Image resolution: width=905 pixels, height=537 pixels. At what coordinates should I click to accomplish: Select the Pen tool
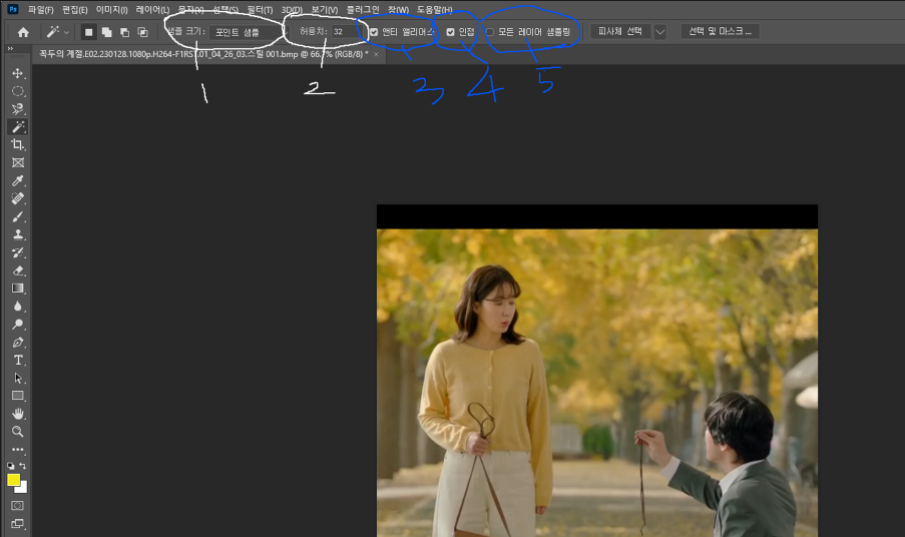coord(18,342)
